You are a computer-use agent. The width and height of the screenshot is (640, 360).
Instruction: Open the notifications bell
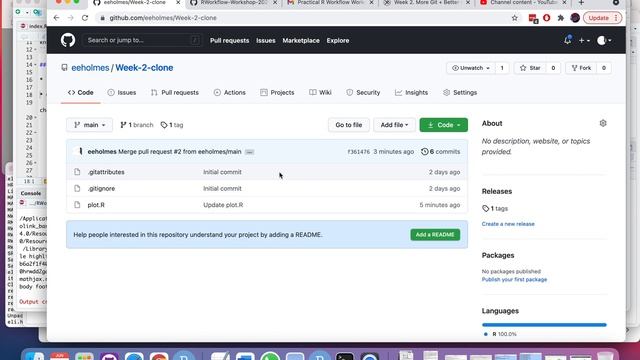[x=568, y=40]
